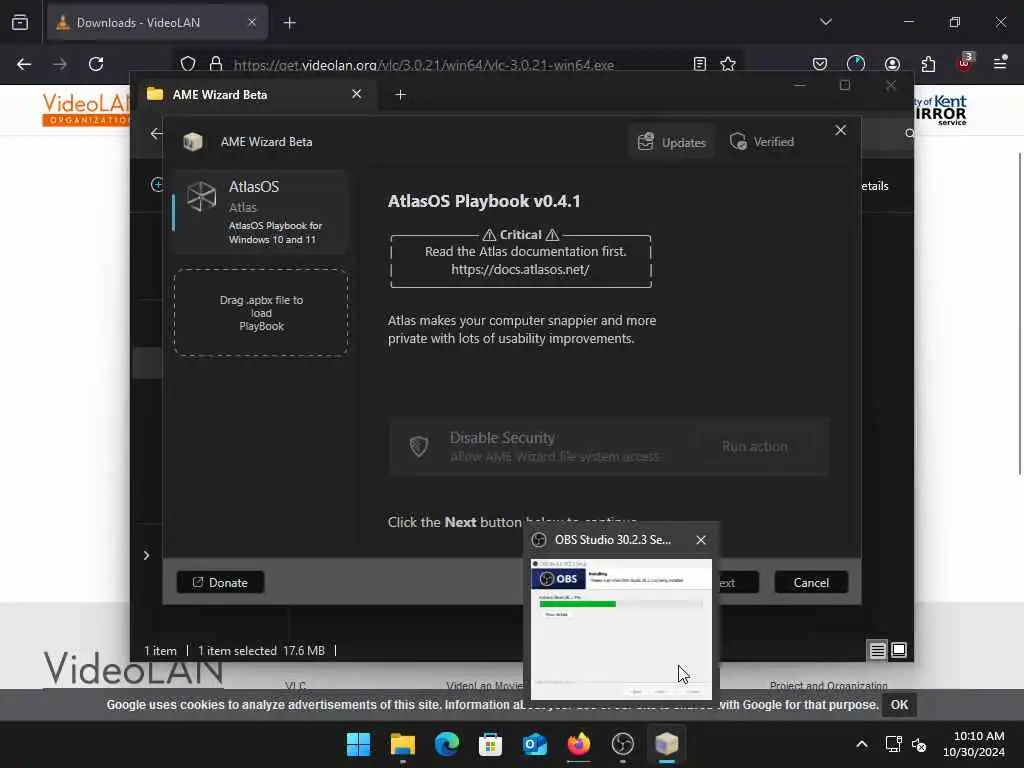1024x768 pixels.
Task: Open the Windows Start menu
Action: click(x=359, y=744)
